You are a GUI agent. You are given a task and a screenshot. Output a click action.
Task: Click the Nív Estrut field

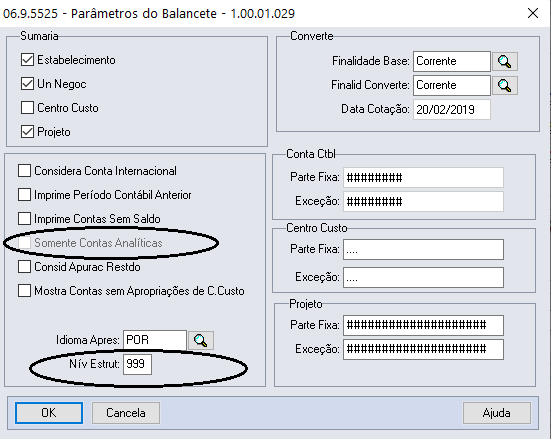pyautogui.click(x=137, y=364)
